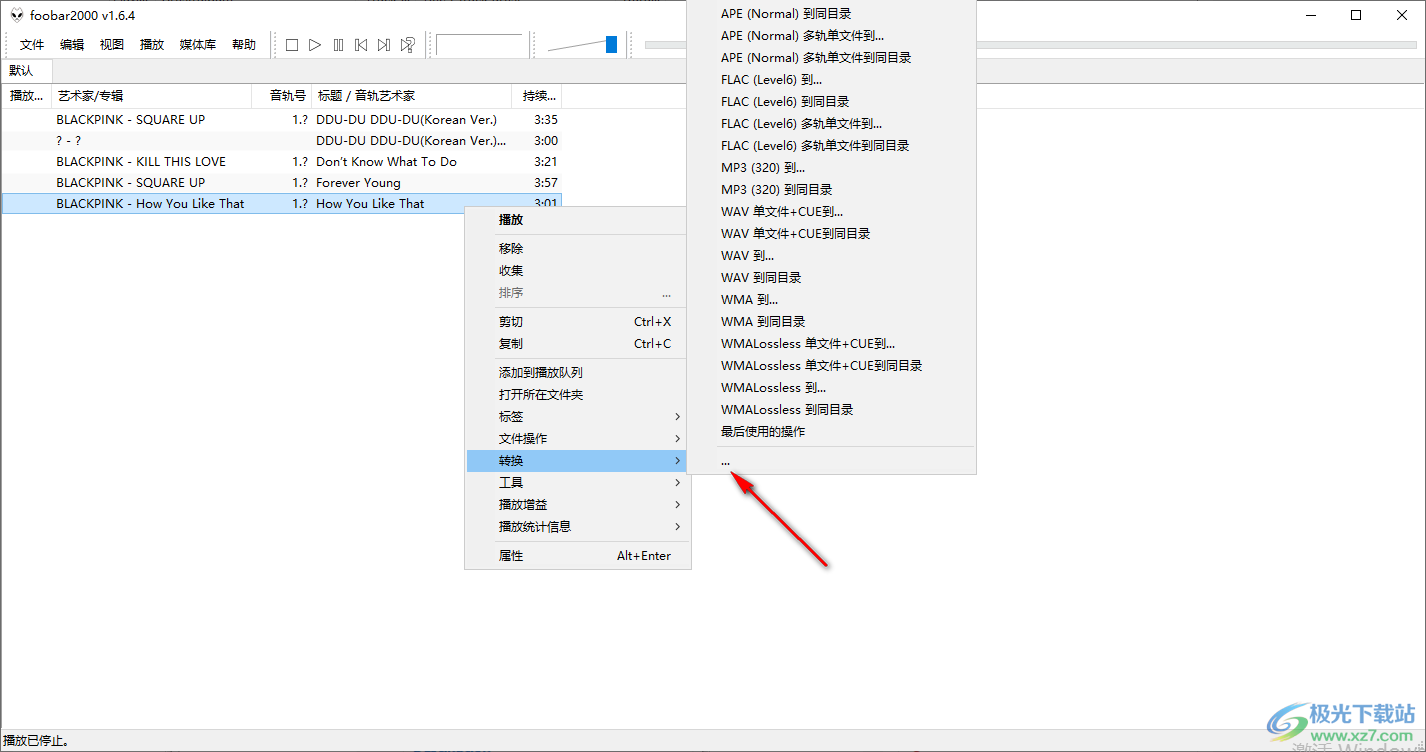The image size is (1426, 752).
Task: Open the 文件 menu
Action: (32, 45)
